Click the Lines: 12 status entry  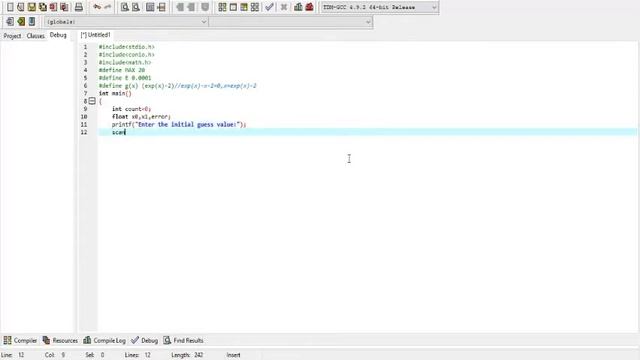138,355
